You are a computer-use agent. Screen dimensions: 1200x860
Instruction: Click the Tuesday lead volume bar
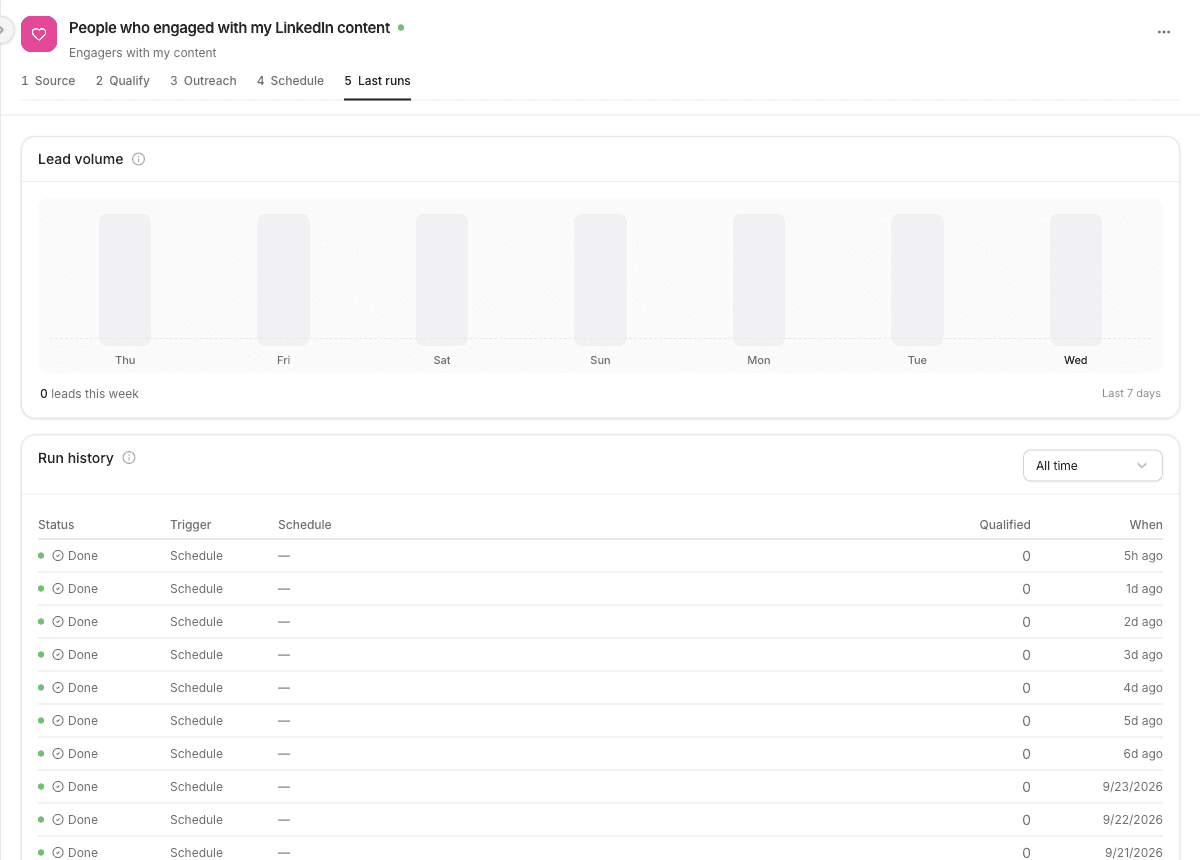pyautogui.click(x=917, y=280)
